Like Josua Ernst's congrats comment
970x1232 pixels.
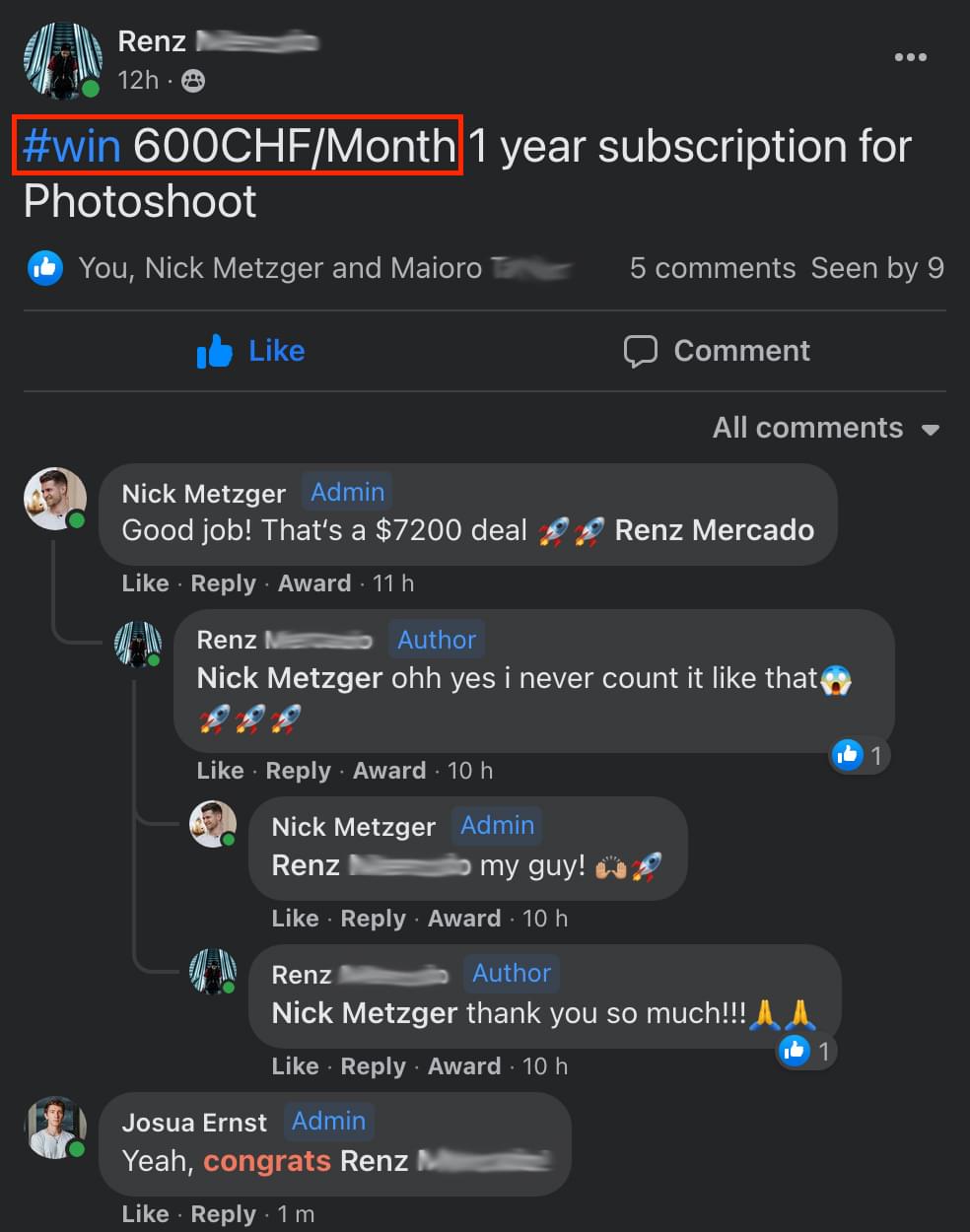click(x=145, y=1214)
